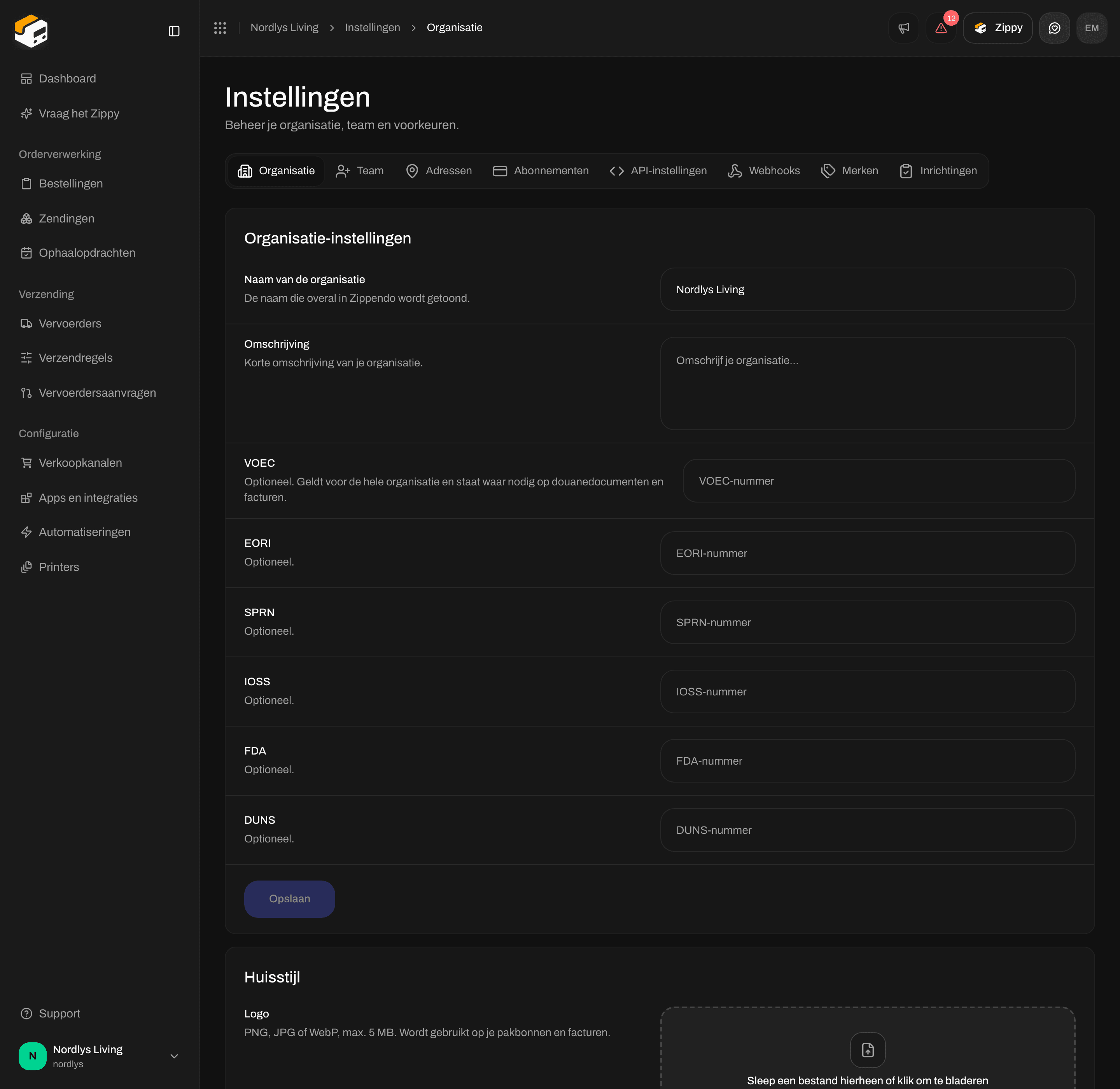Open Automatiseringen page
The image size is (1120, 1089).
click(x=100, y=532)
